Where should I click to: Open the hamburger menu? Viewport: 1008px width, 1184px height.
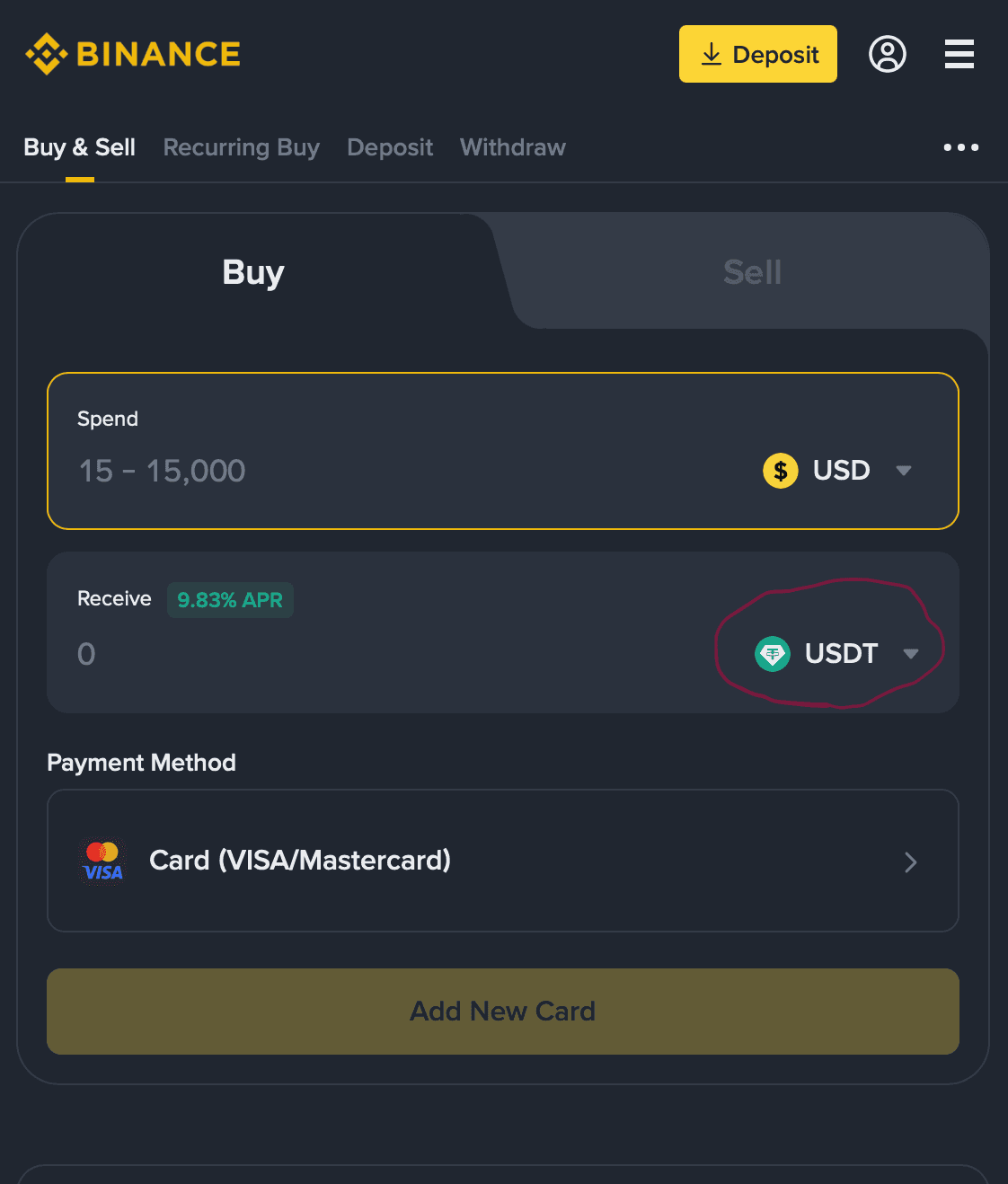click(959, 54)
